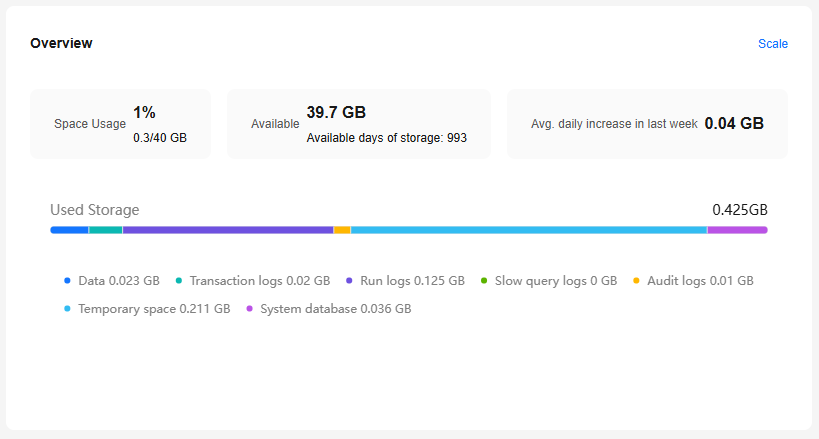
Task: Click the Temporary space 0.211 GB label
Action: (154, 309)
